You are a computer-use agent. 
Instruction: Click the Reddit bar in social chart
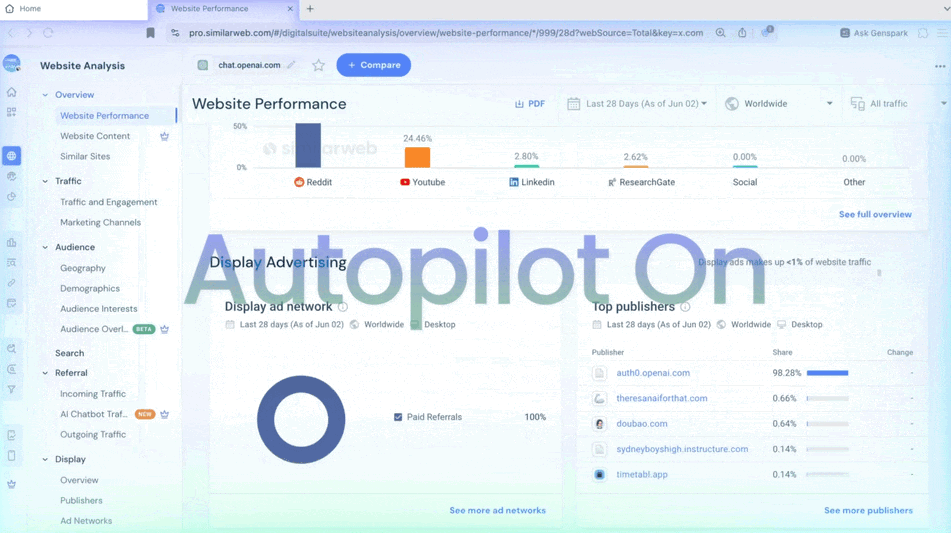pos(308,146)
